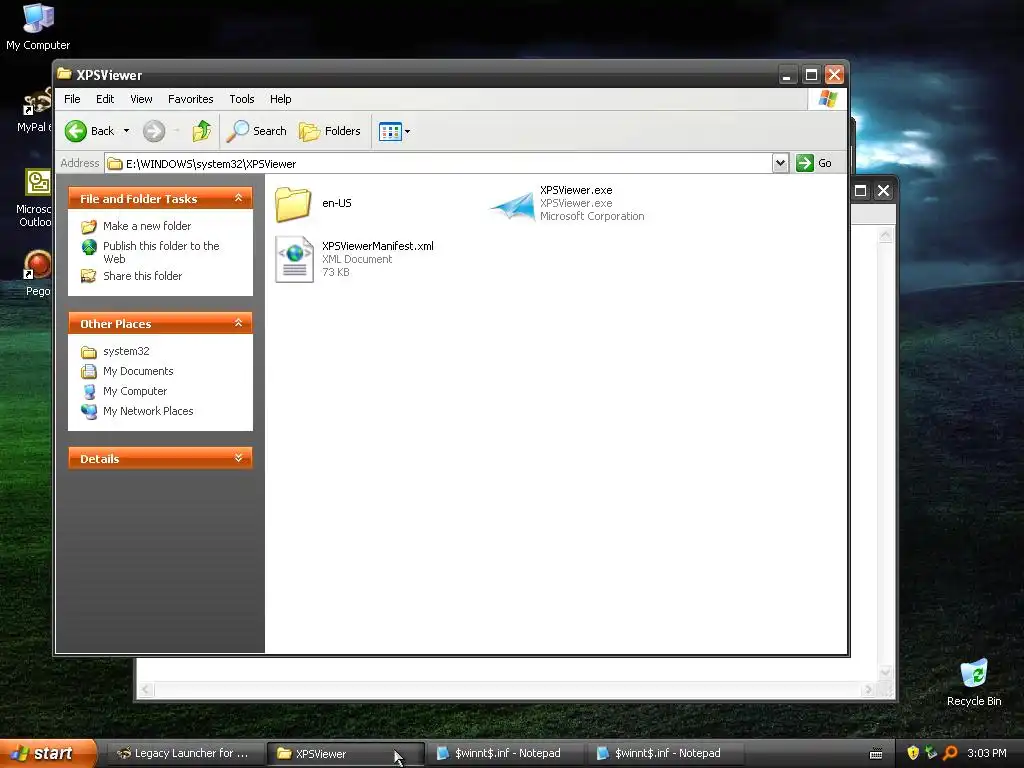Go up one folder level icon
The width and height of the screenshot is (1024, 768).
[202, 131]
